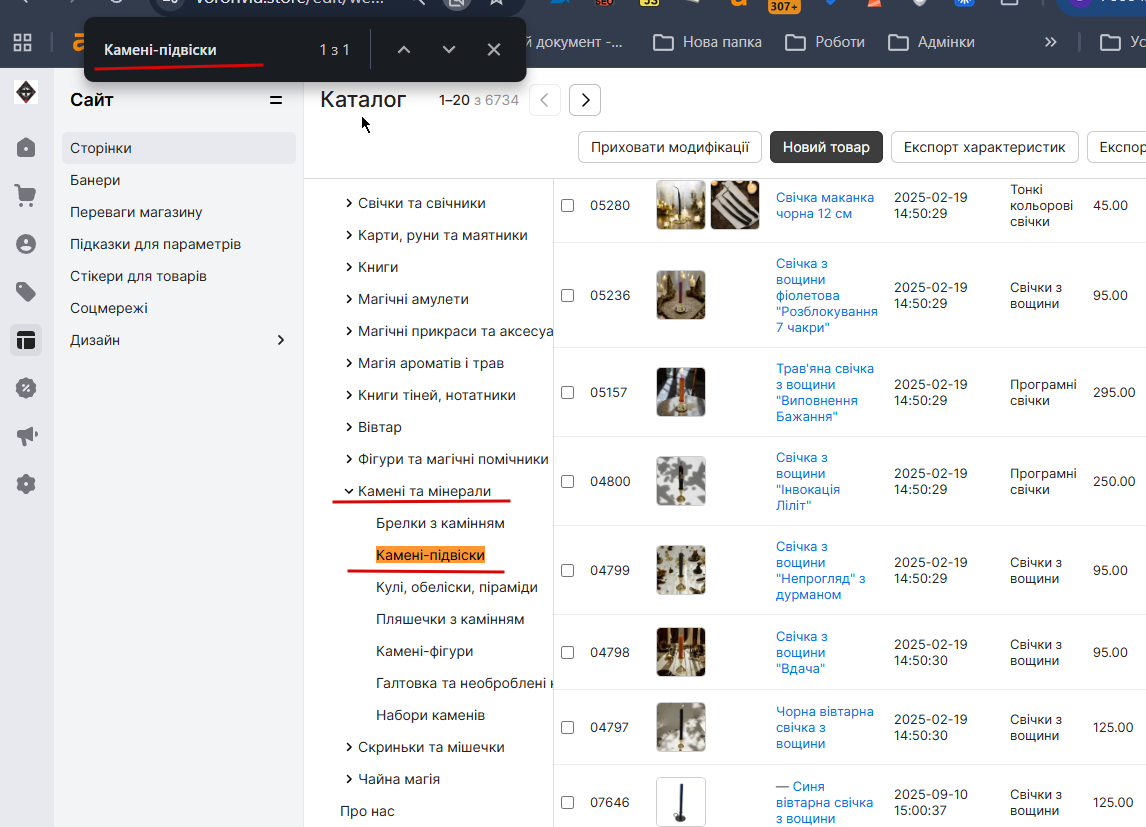Screen dimensions: 1146x827
Task: Collapse the Сайт menu with hamburger icon
Action: coord(276,100)
